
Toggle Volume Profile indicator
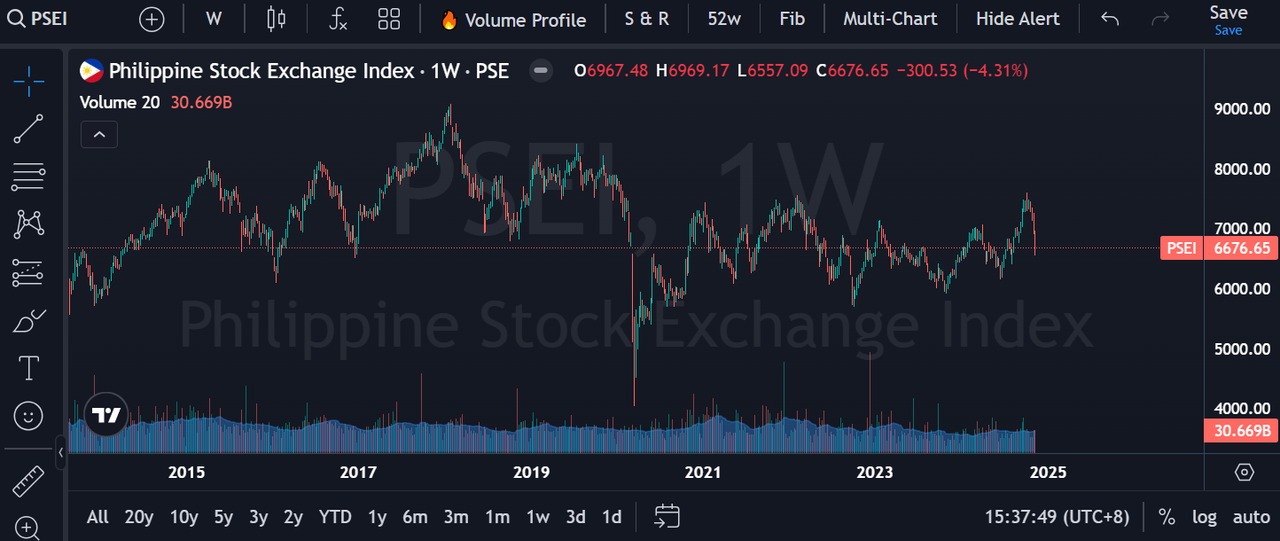513,19
